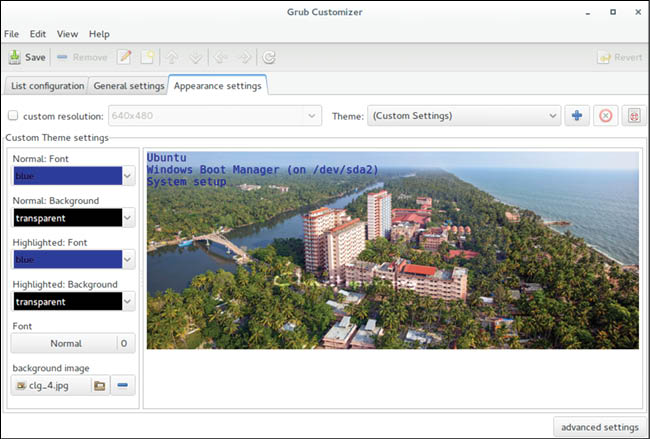
Task: Switch to the General settings tab
Action: pyautogui.click(x=128, y=86)
